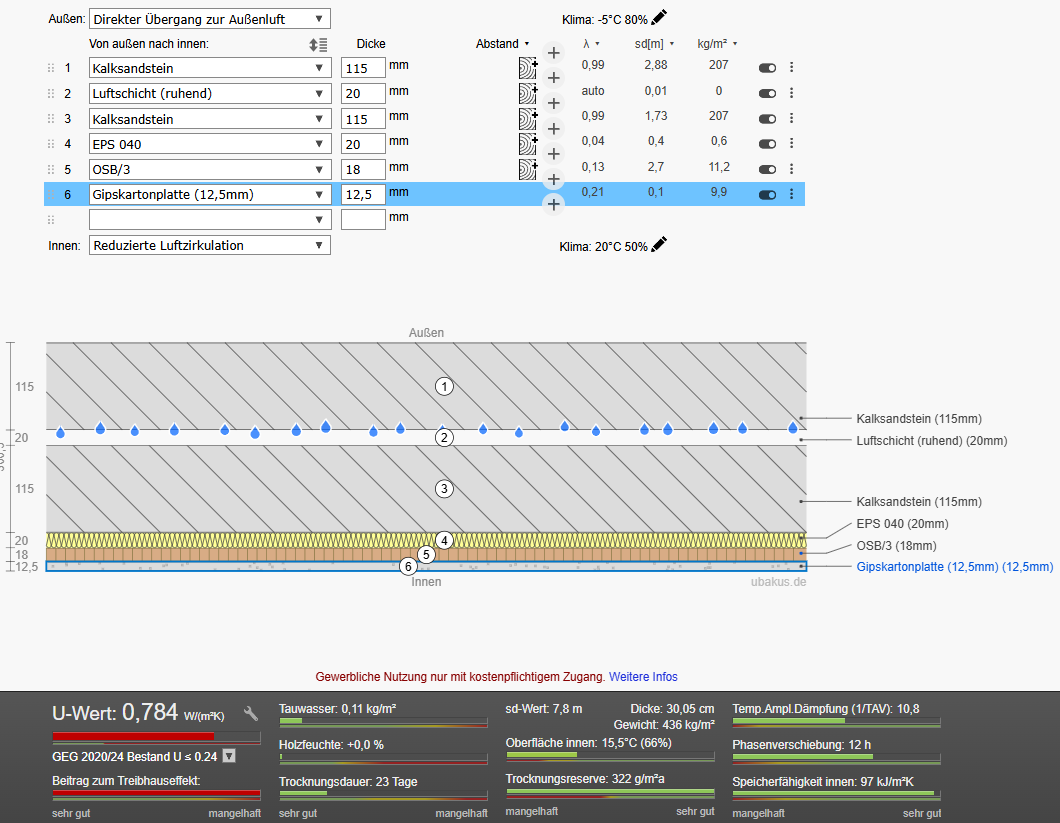
Task: Open the Gipskartonplatte (12,5mm) material dropdown
Action: [210, 194]
